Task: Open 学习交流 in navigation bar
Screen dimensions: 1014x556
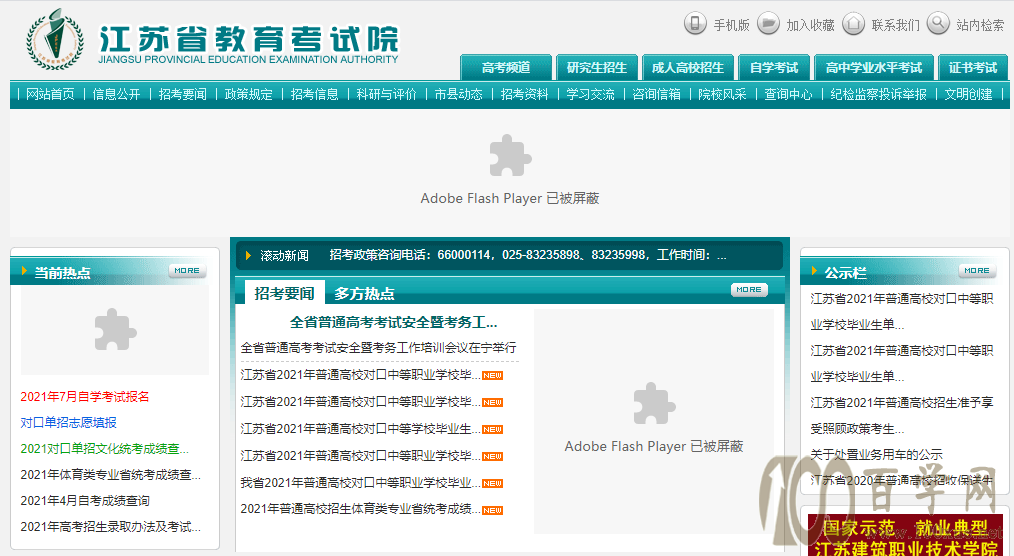Action: click(x=590, y=94)
